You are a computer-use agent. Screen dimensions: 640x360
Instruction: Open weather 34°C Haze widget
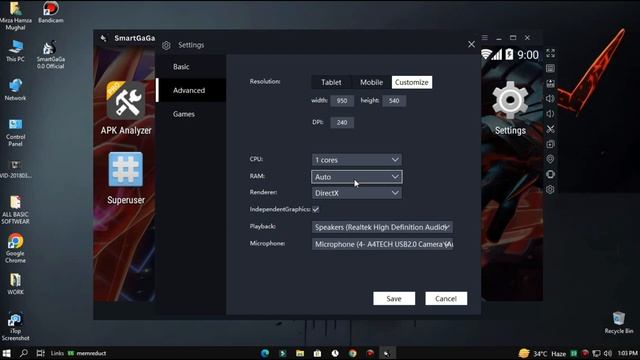[x=543, y=353]
